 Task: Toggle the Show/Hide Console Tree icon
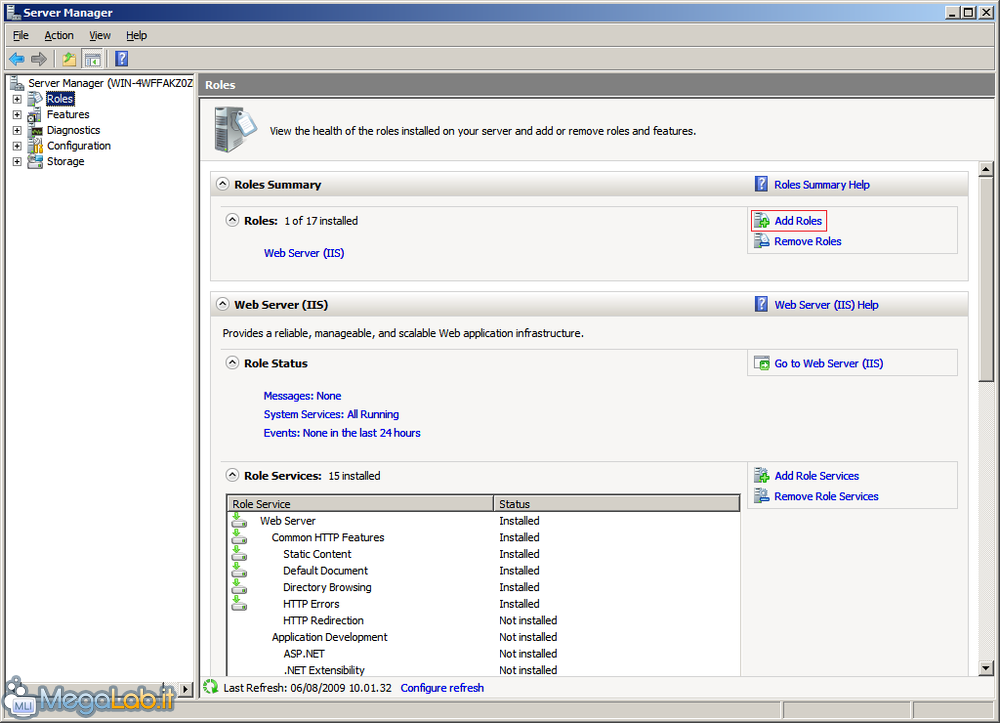pos(92,59)
